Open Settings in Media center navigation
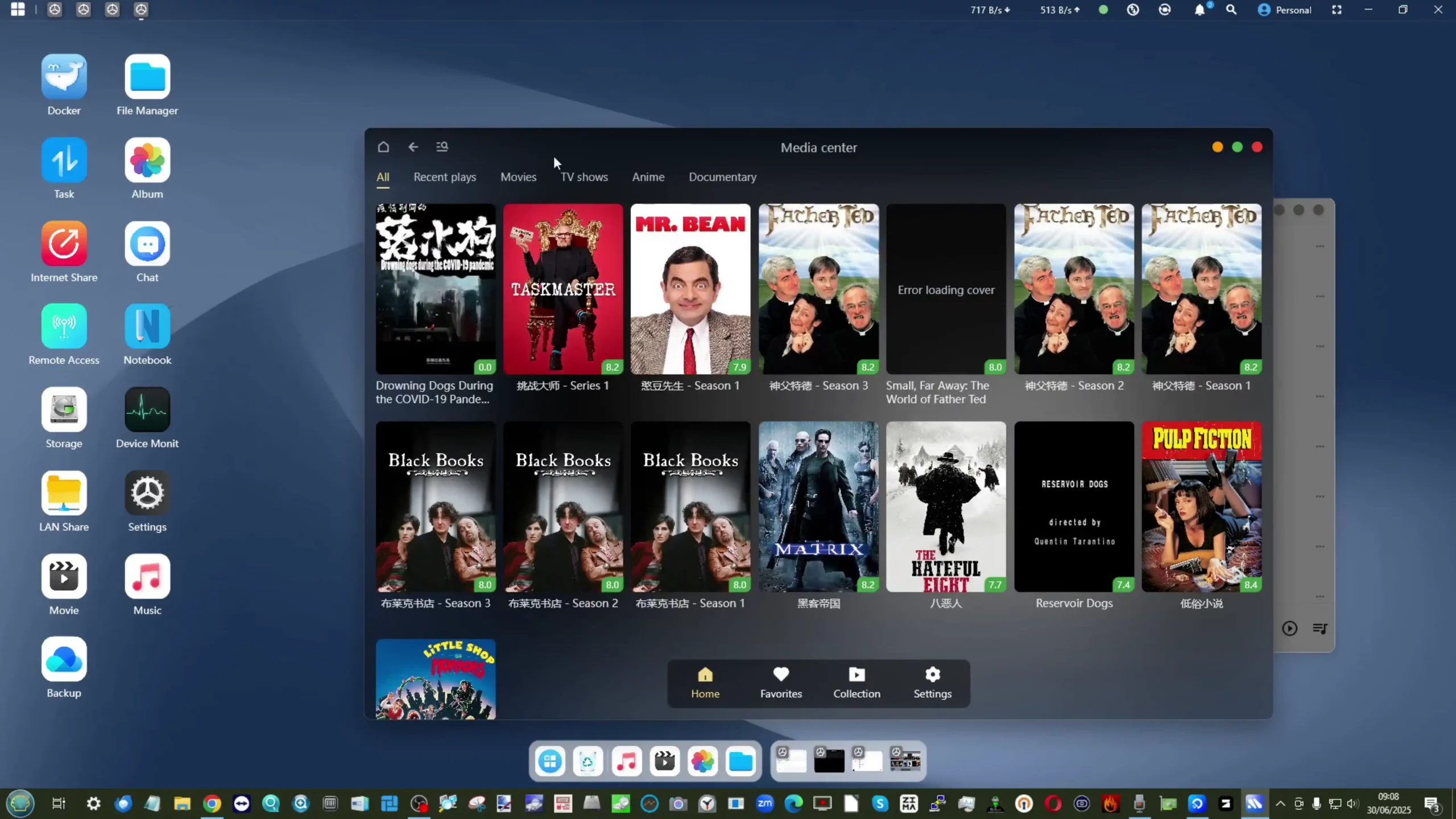 click(x=932, y=683)
